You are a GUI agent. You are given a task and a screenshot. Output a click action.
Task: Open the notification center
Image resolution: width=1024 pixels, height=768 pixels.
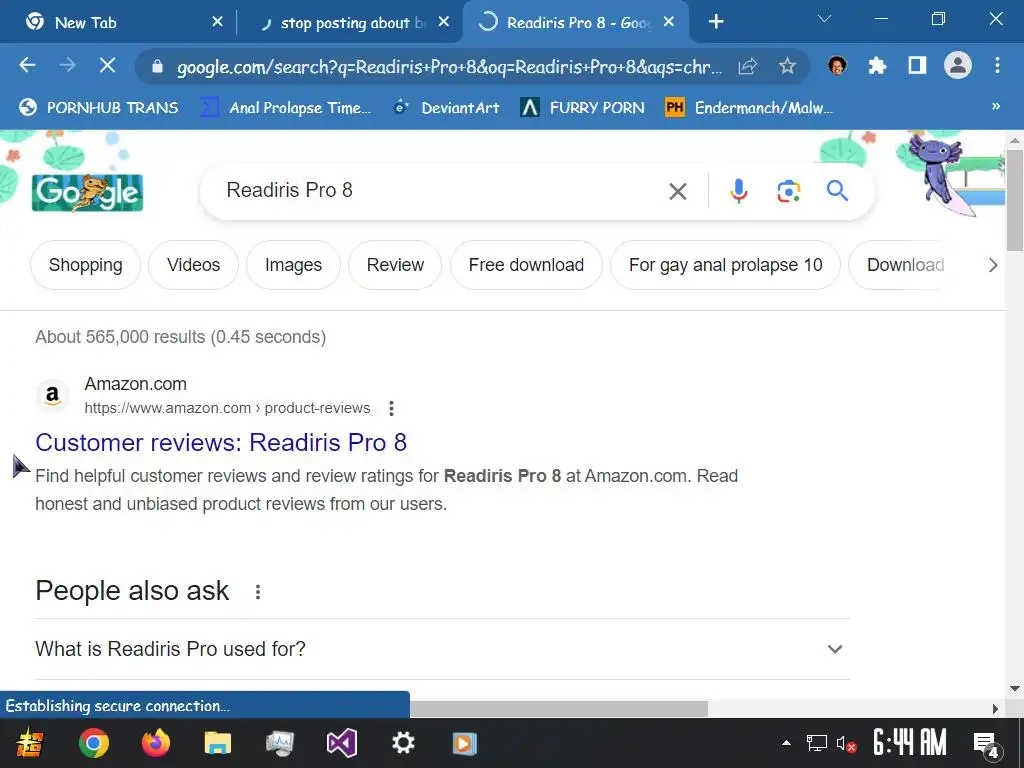[987, 744]
